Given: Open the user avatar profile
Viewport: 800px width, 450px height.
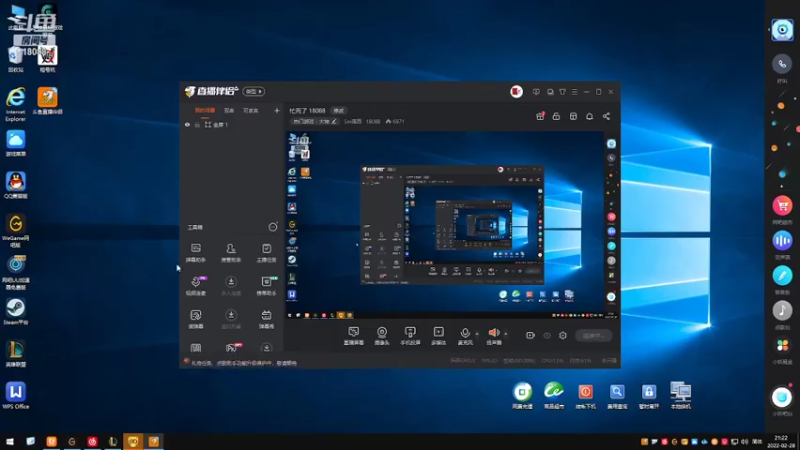Looking at the screenshot, I should click(517, 91).
